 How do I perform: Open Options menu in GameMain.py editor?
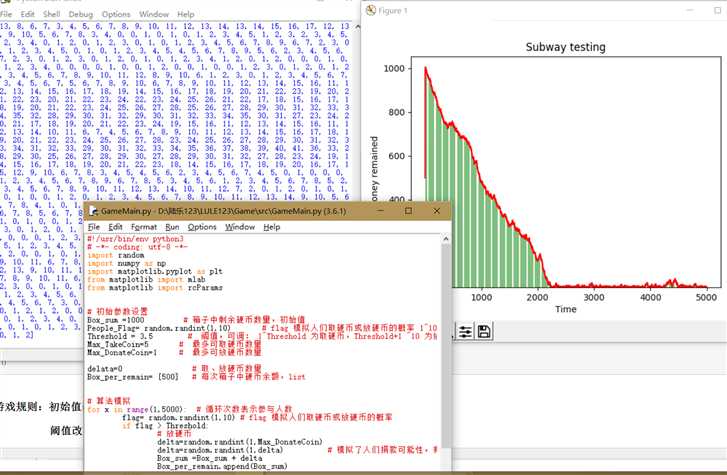202,227
